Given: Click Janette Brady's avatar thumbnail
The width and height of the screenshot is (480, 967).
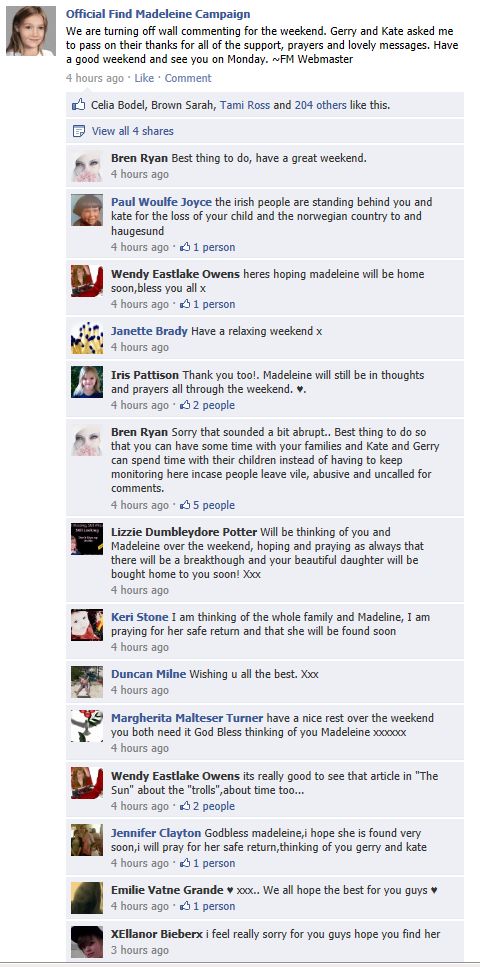Looking at the screenshot, I should pos(87,338).
